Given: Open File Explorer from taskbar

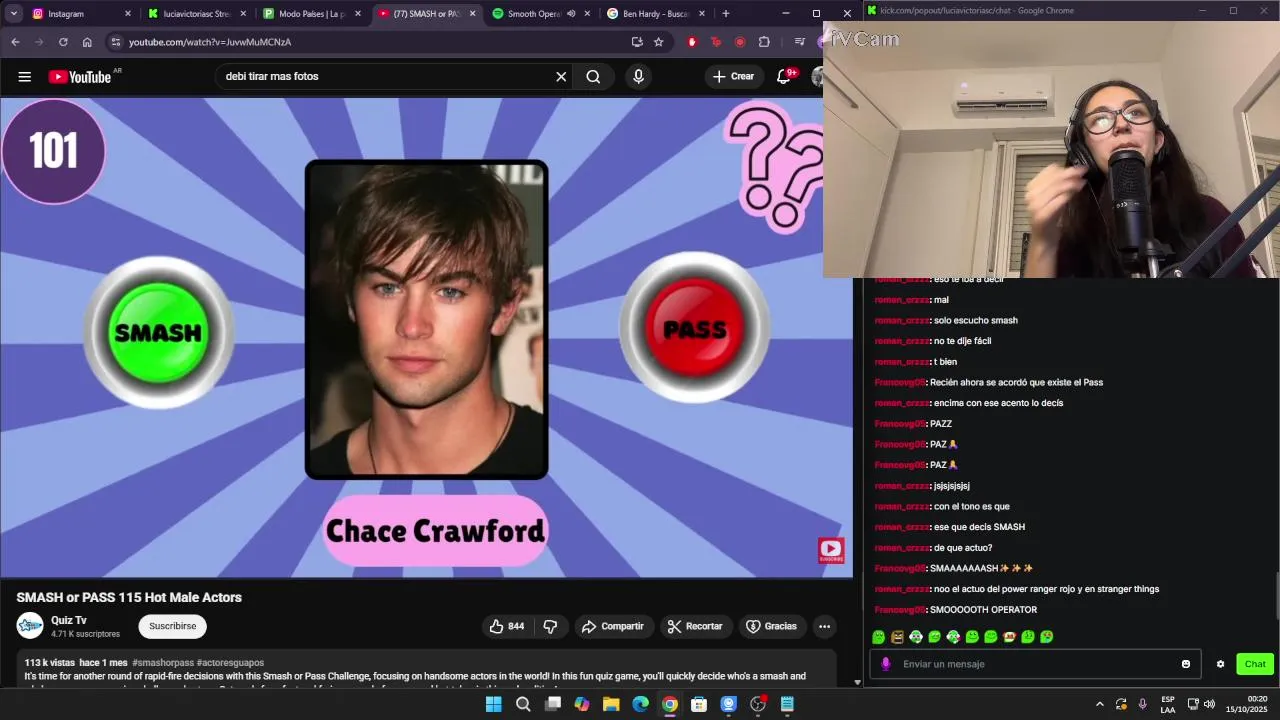Looking at the screenshot, I should point(611,704).
